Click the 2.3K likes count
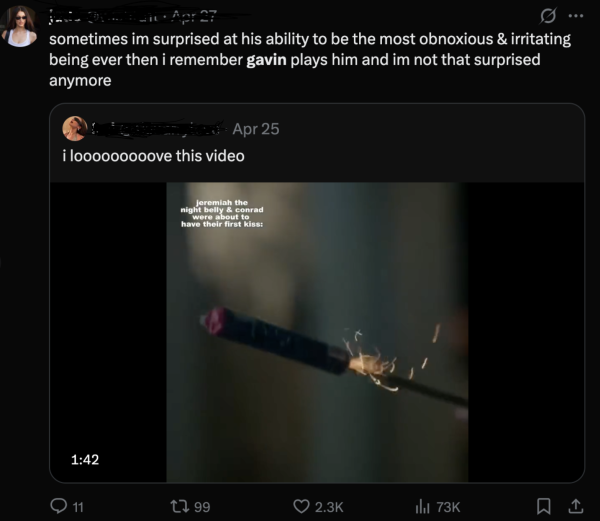The height and width of the screenshot is (521, 600). [329, 507]
